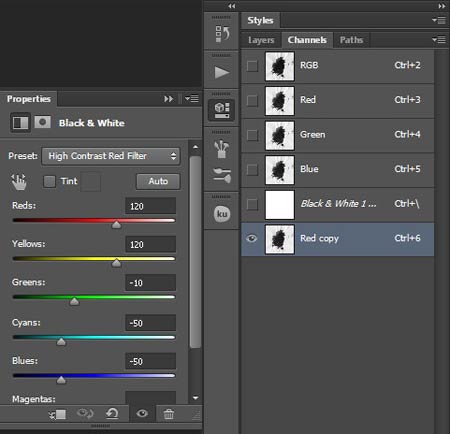Expand the icon dock with double left arrows
The image size is (450, 434).
point(232,6)
